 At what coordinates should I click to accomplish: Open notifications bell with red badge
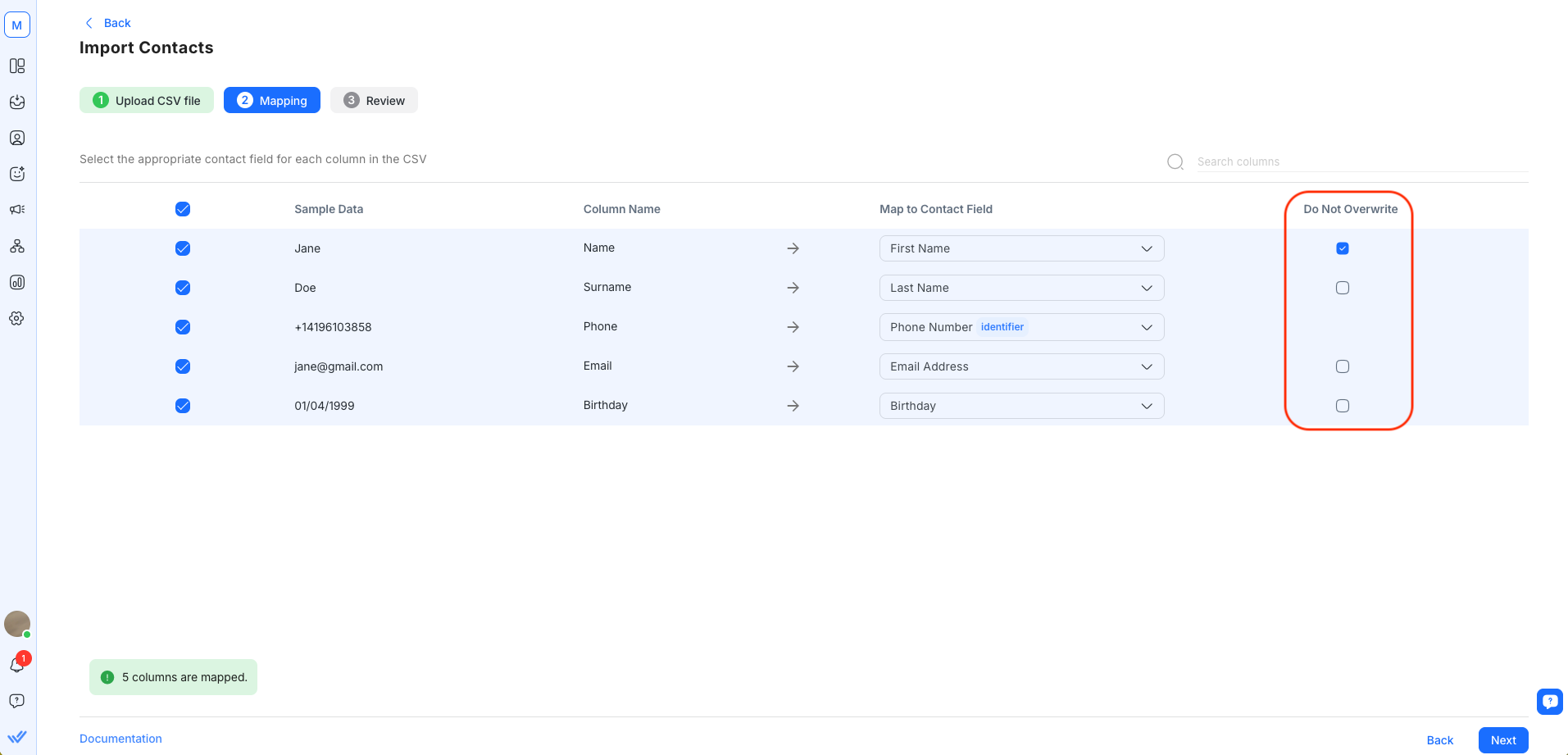tap(17, 665)
